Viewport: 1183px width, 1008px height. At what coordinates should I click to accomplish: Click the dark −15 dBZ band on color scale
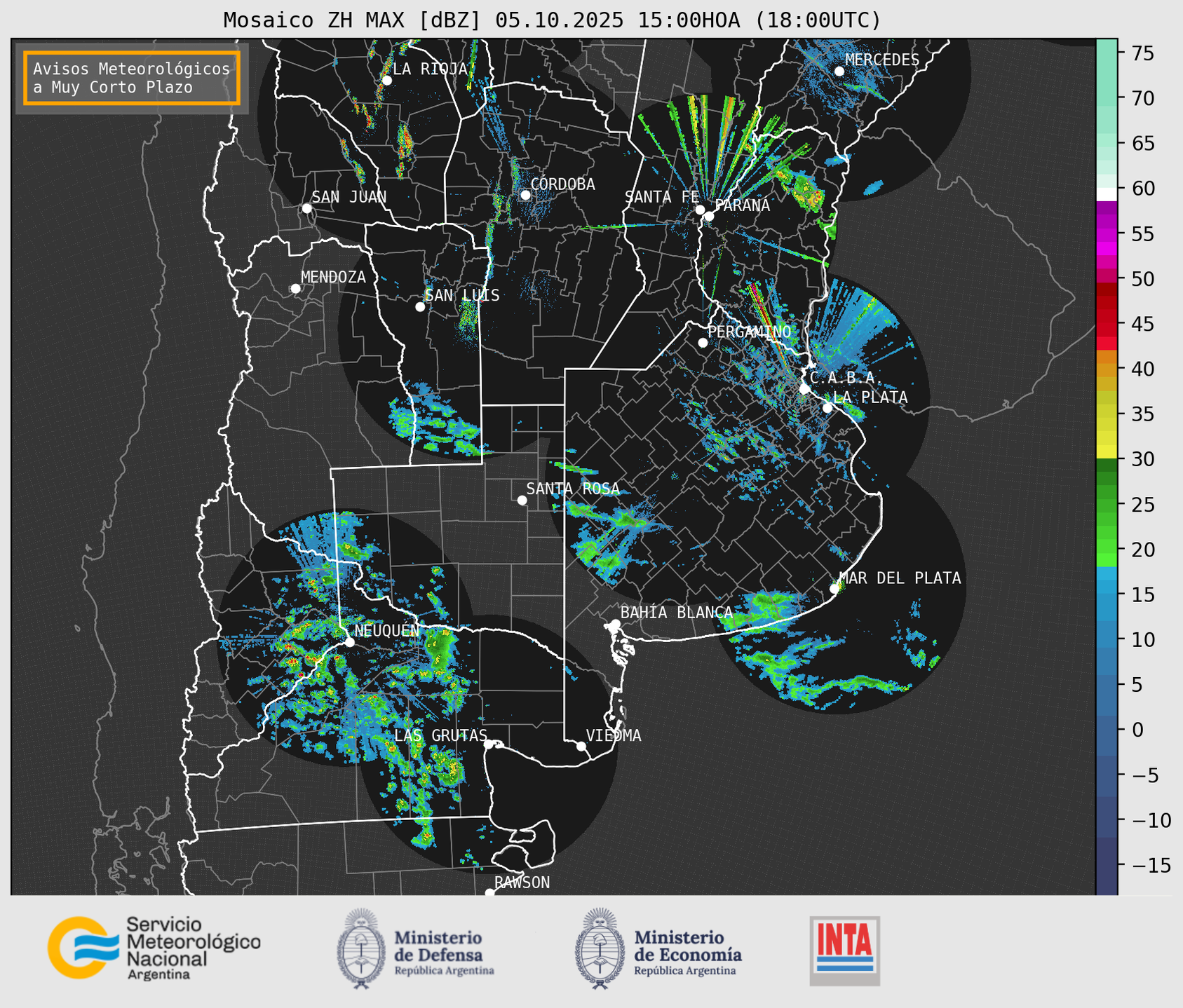pyautogui.click(x=1107, y=865)
